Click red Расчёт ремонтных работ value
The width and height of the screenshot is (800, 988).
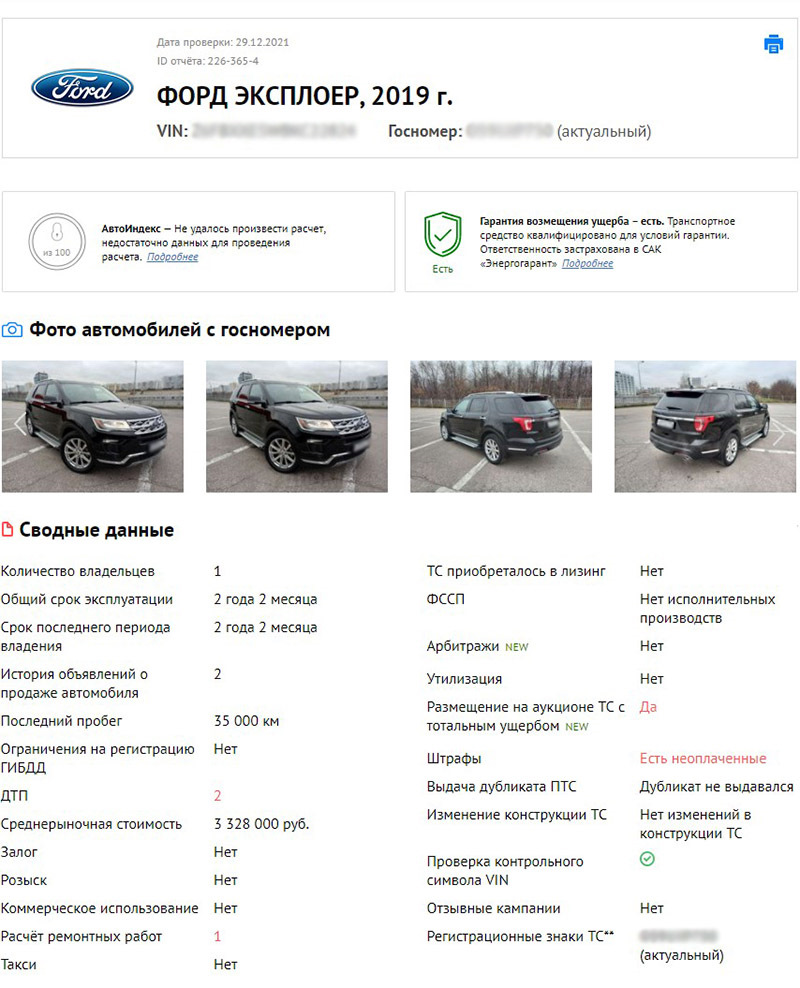(x=217, y=936)
